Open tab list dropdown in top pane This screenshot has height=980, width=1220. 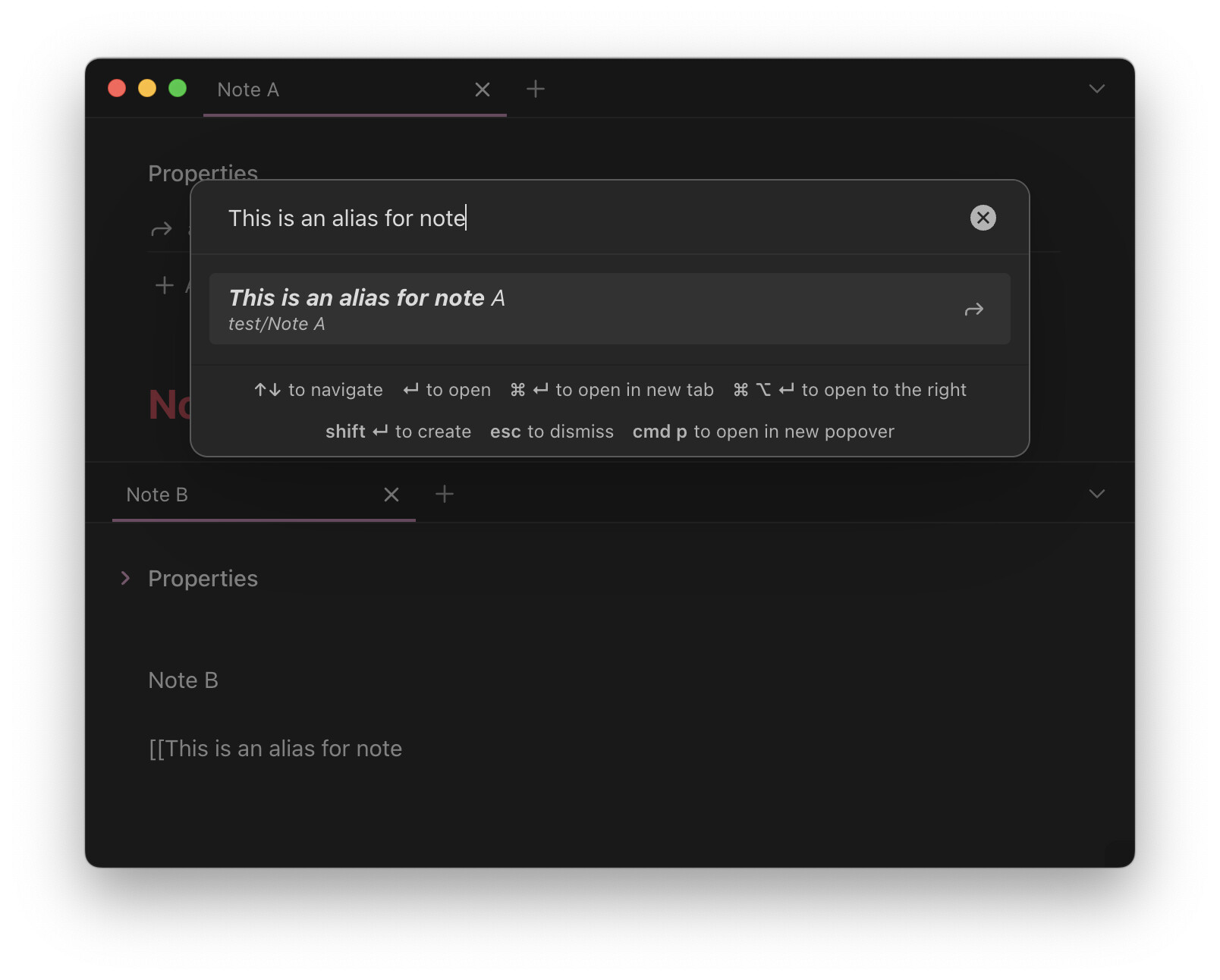pos(1096,89)
